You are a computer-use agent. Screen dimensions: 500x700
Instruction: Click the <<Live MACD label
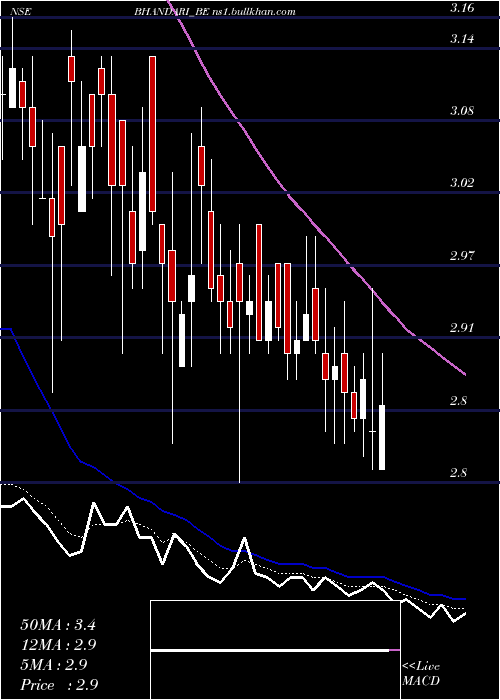[x=421, y=674]
